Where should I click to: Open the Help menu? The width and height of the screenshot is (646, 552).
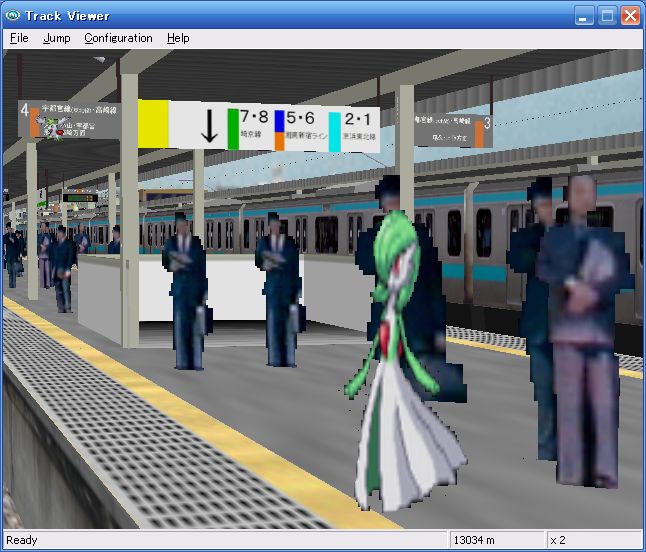point(178,38)
